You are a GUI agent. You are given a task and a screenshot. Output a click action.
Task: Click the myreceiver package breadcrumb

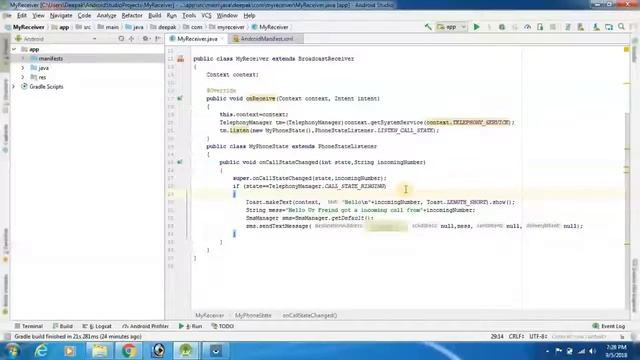pos(227,27)
